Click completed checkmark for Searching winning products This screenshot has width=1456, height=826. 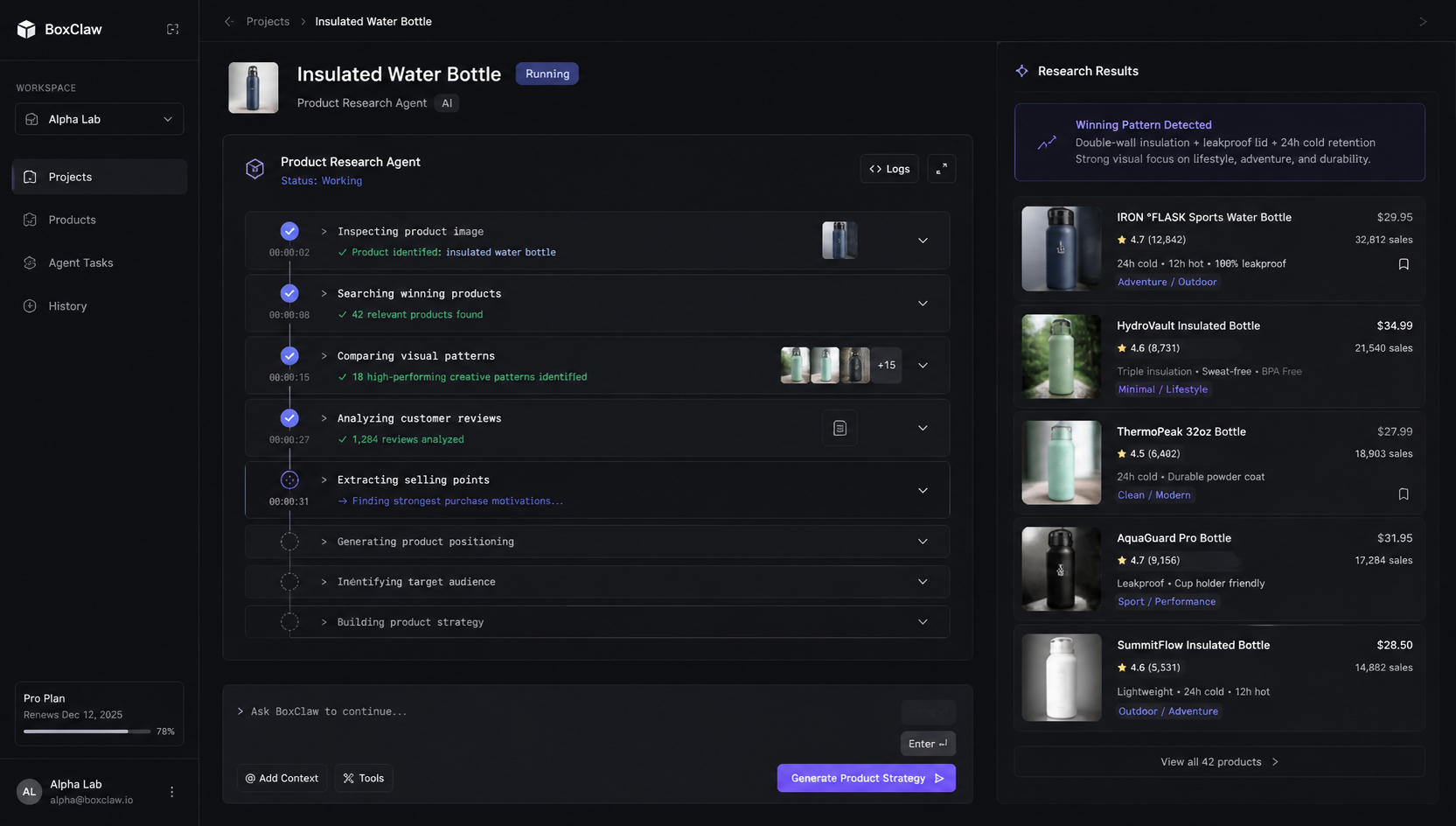click(x=289, y=293)
